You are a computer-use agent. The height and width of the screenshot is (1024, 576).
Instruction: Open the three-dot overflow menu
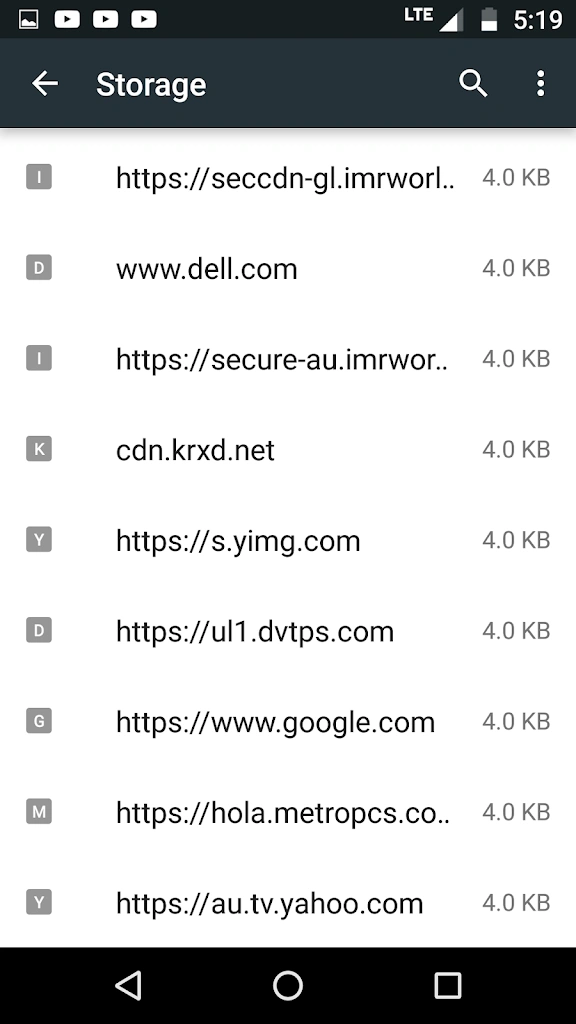540,84
